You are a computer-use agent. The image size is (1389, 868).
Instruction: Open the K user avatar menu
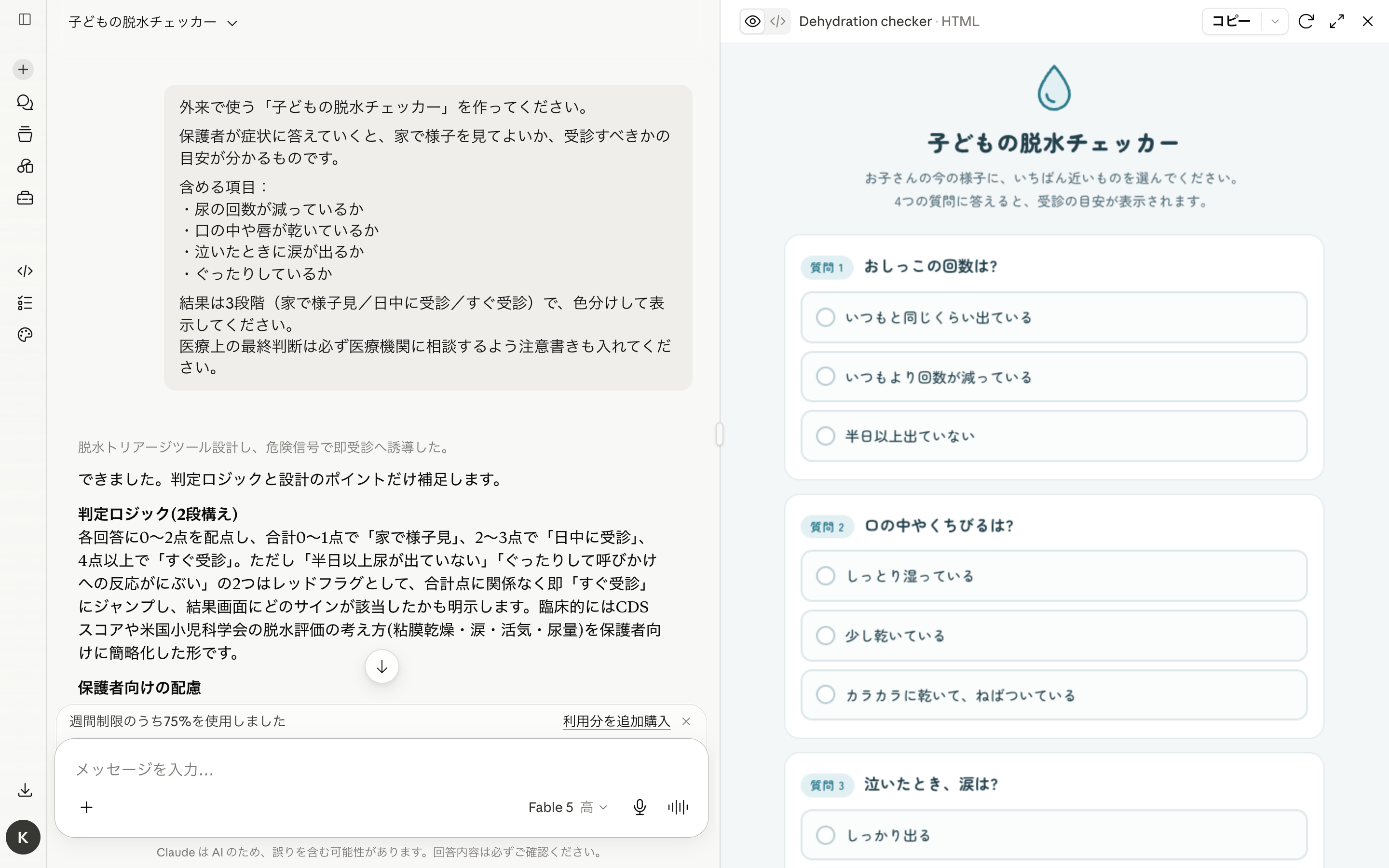pos(23,837)
